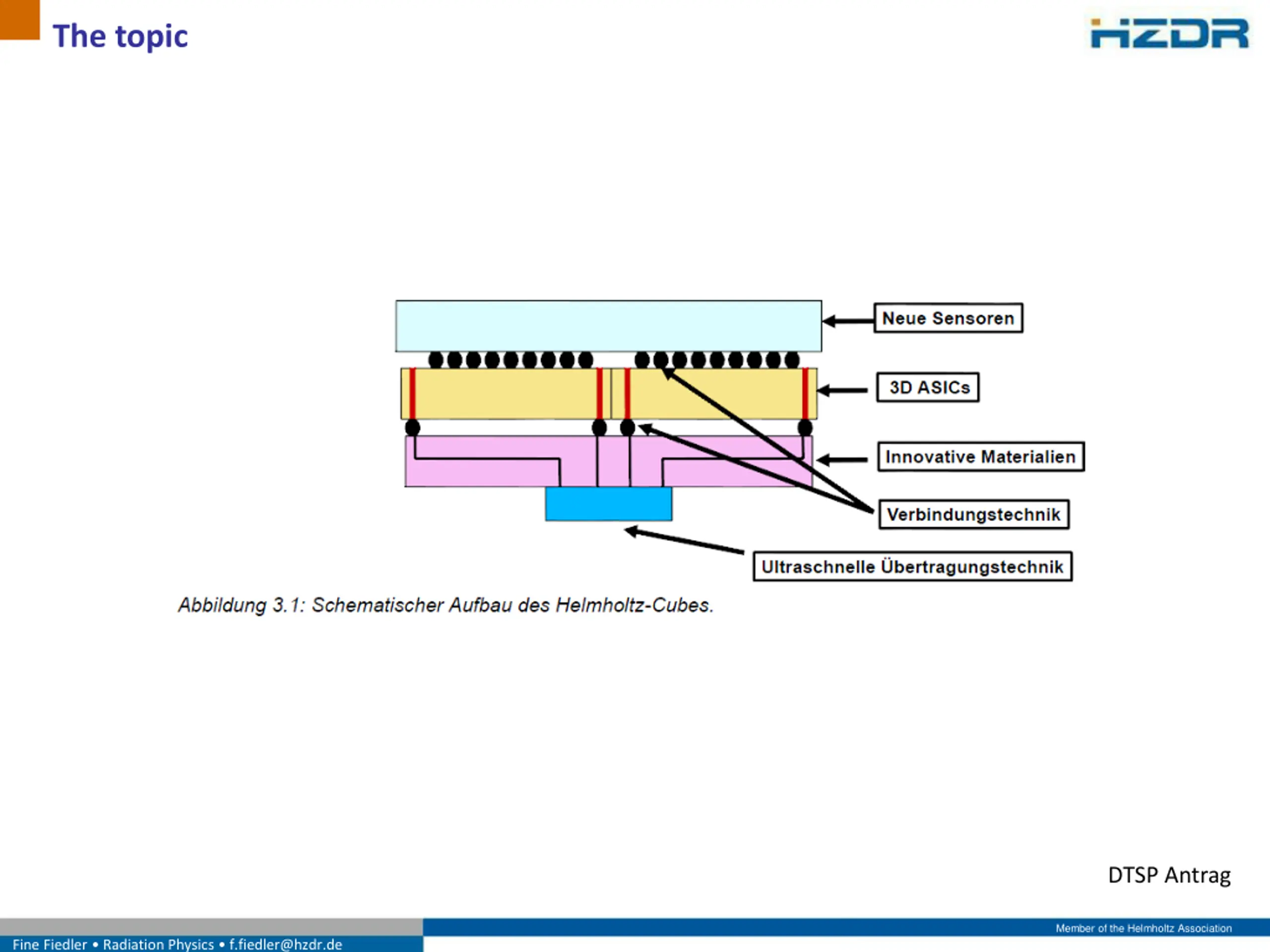
Task: Click the f.fiedler@hzdr.de email in footer
Action: coord(285,944)
